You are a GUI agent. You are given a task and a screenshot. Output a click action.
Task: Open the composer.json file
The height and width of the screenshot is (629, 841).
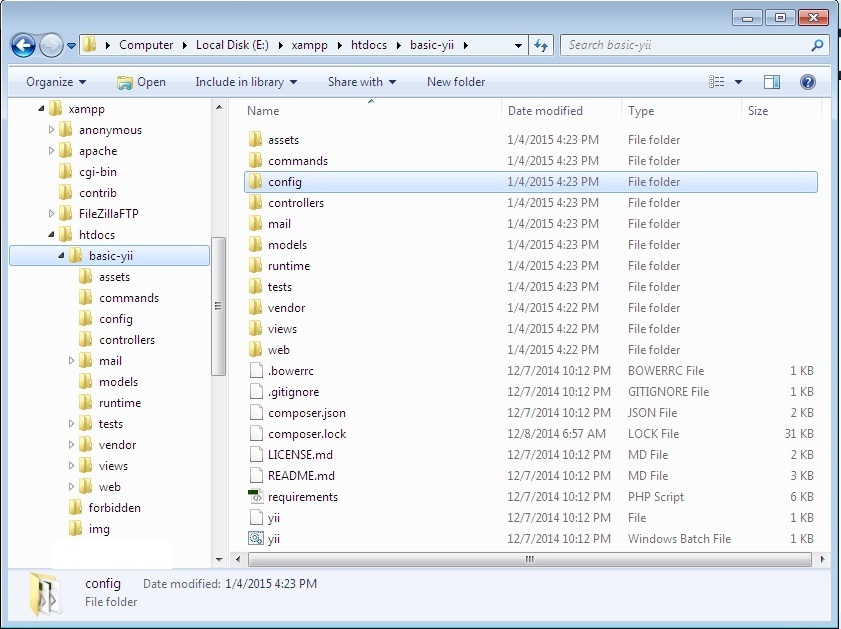[305, 412]
